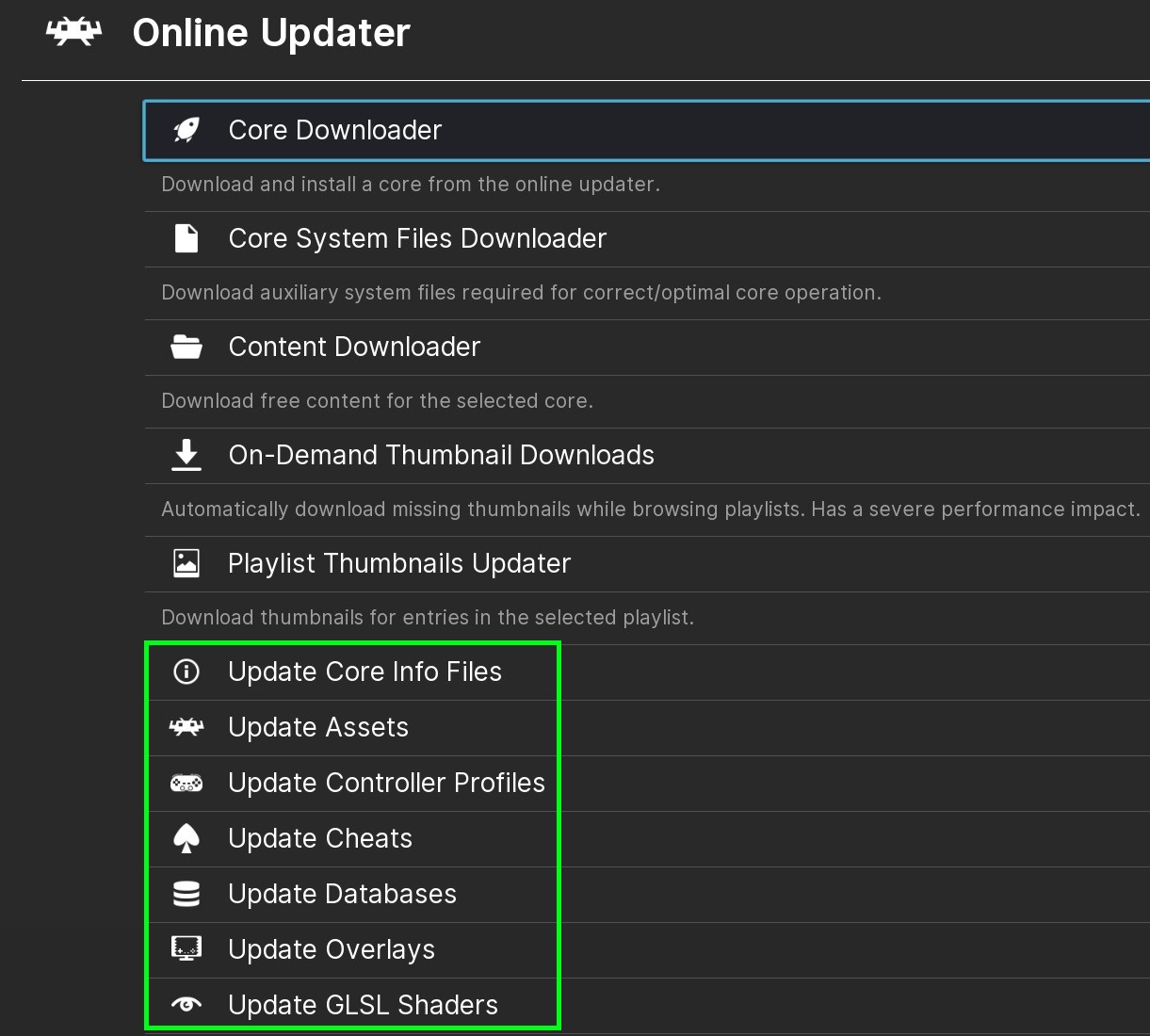The image size is (1150, 1036).
Task: Choose Update Assets
Action: (x=647, y=728)
